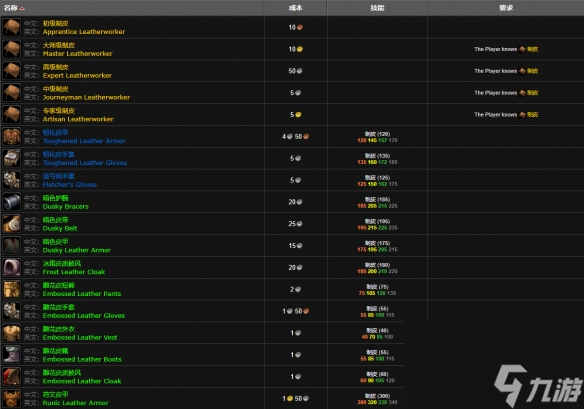Screen dimensions: 584x409
Task: Open the Toughened Leather Gloves link
Action: tap(85, 163)
